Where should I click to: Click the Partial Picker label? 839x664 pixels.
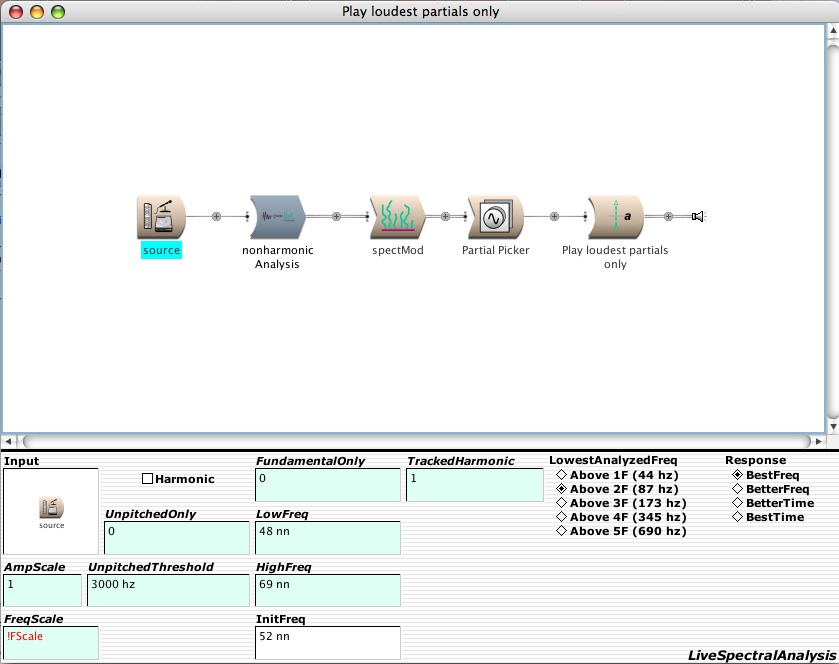pyautogui.click(x=495, y=250)
